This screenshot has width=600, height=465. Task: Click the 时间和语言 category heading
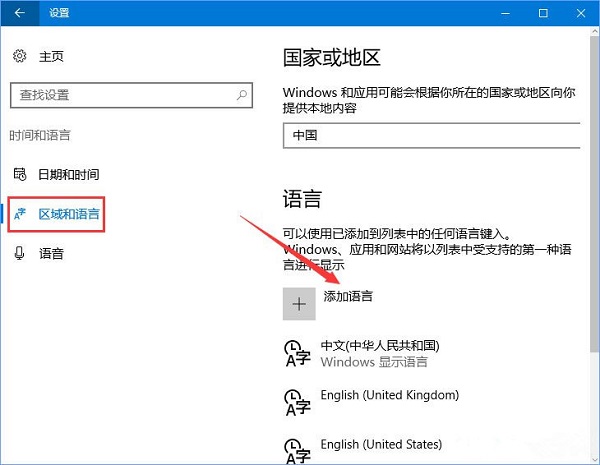40,135
